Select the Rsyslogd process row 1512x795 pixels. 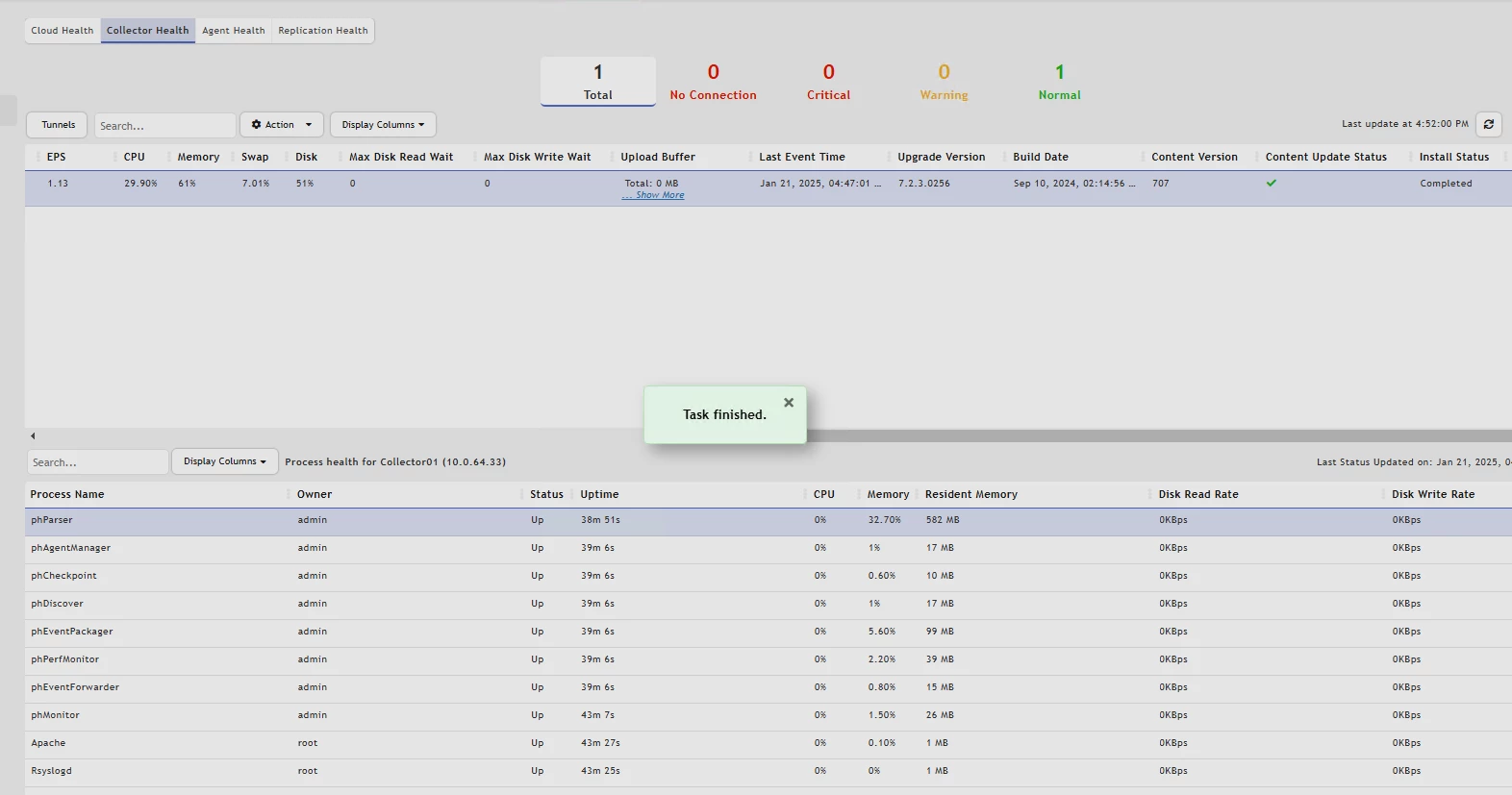(769, 772)
